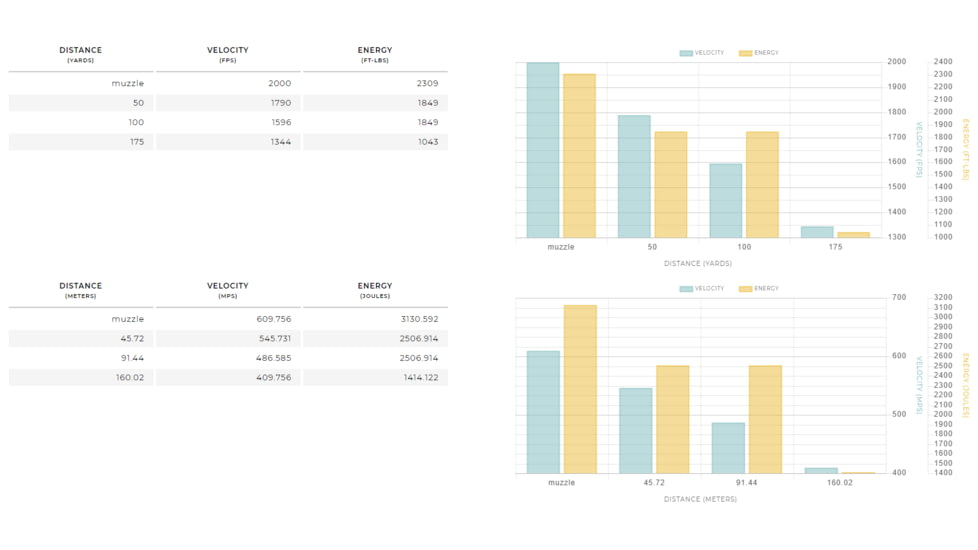Toggle the Velocity legend in the yards chart
Screen dimensions: 978x550
[x=702, y=53]
